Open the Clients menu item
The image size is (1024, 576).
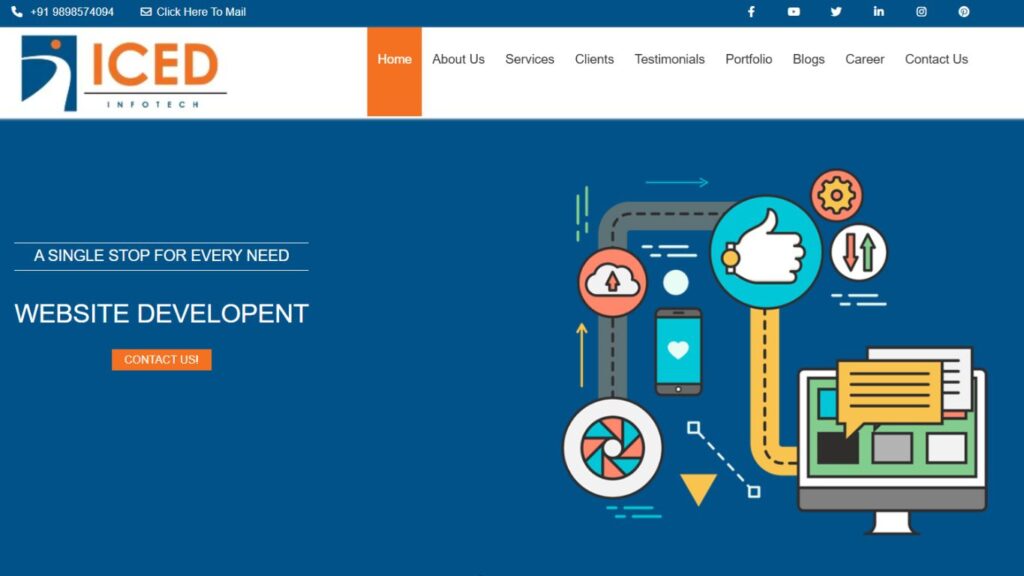pos(594,60)
